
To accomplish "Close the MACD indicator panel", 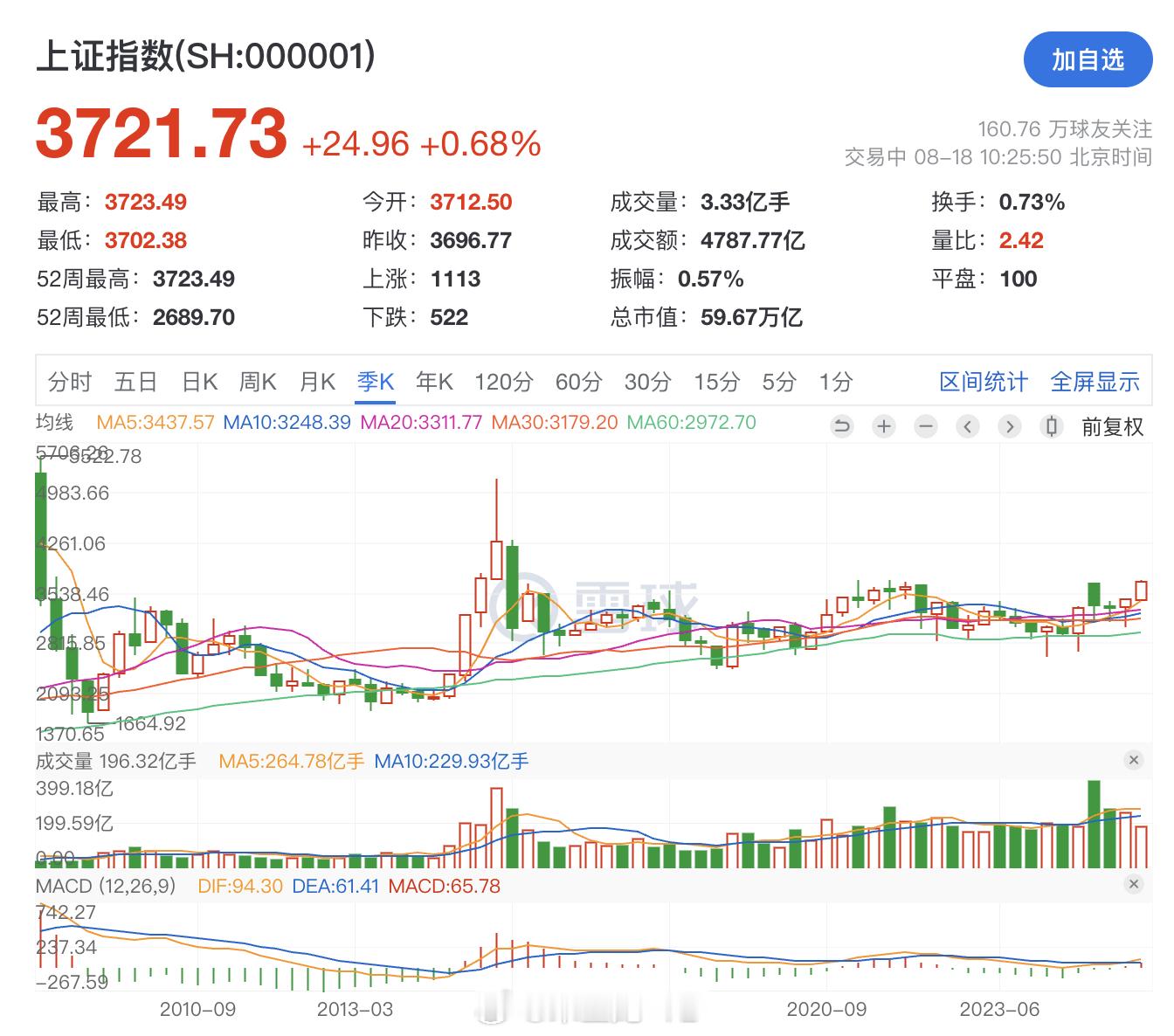I will coord(1134,884).
